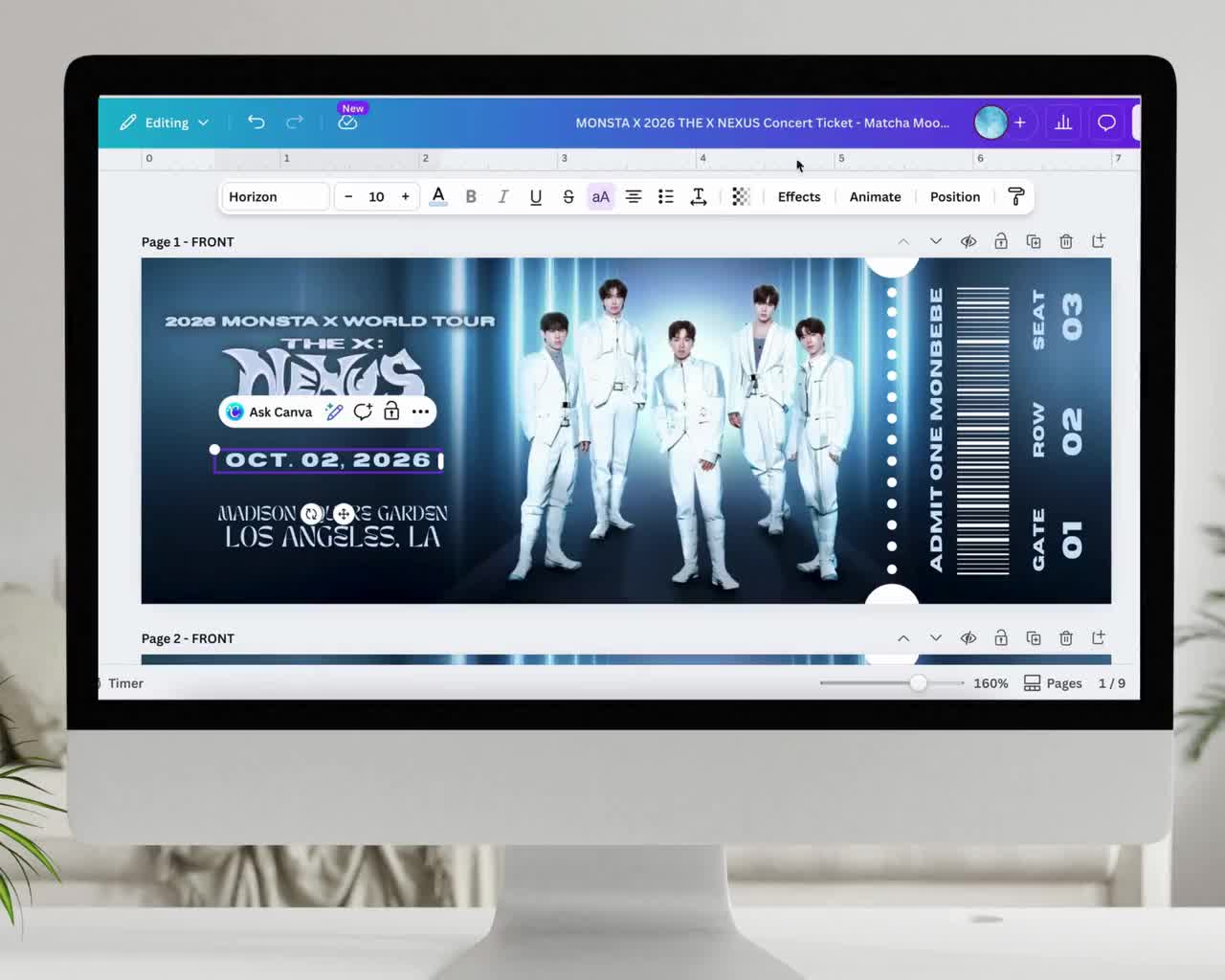1225x980 pixels.
Task: Decrease font size with minus
Action: (348, 196)
